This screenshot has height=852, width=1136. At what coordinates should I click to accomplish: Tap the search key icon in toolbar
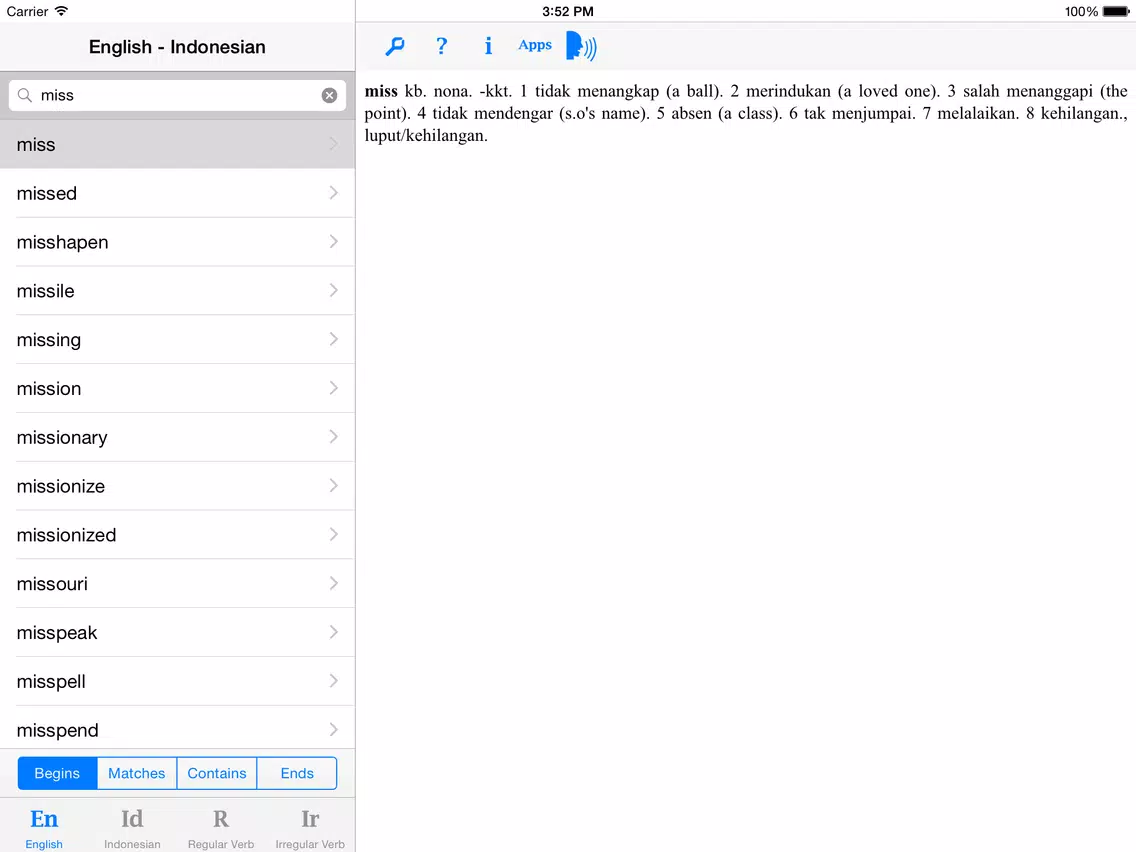coord(395,46)
